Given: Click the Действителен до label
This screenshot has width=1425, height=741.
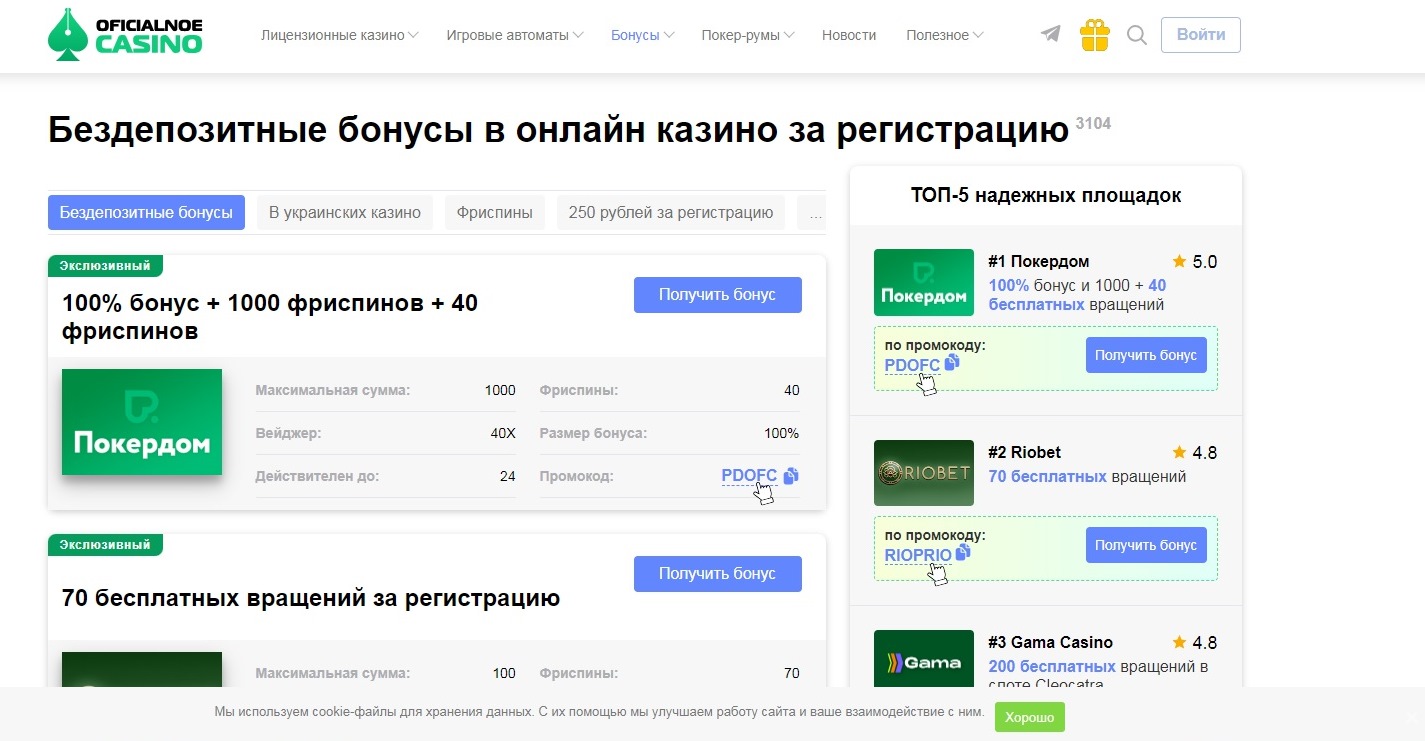Looking at the screenshot, I should pyautogui.click(x=317, y=476).
